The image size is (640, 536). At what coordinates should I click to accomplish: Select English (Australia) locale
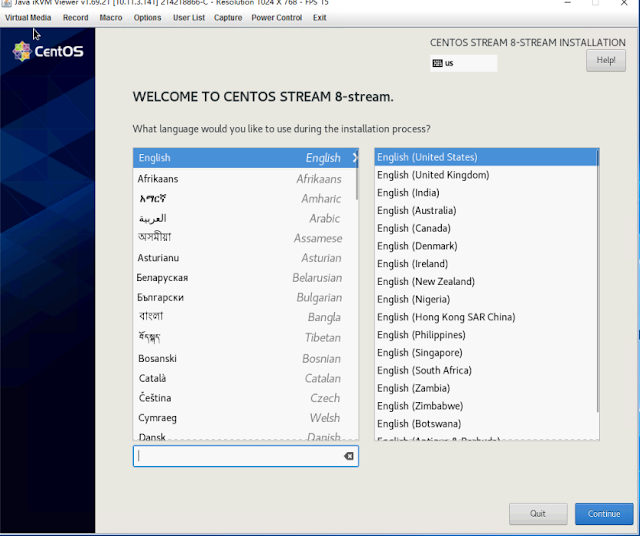click(x=486, y=210)
